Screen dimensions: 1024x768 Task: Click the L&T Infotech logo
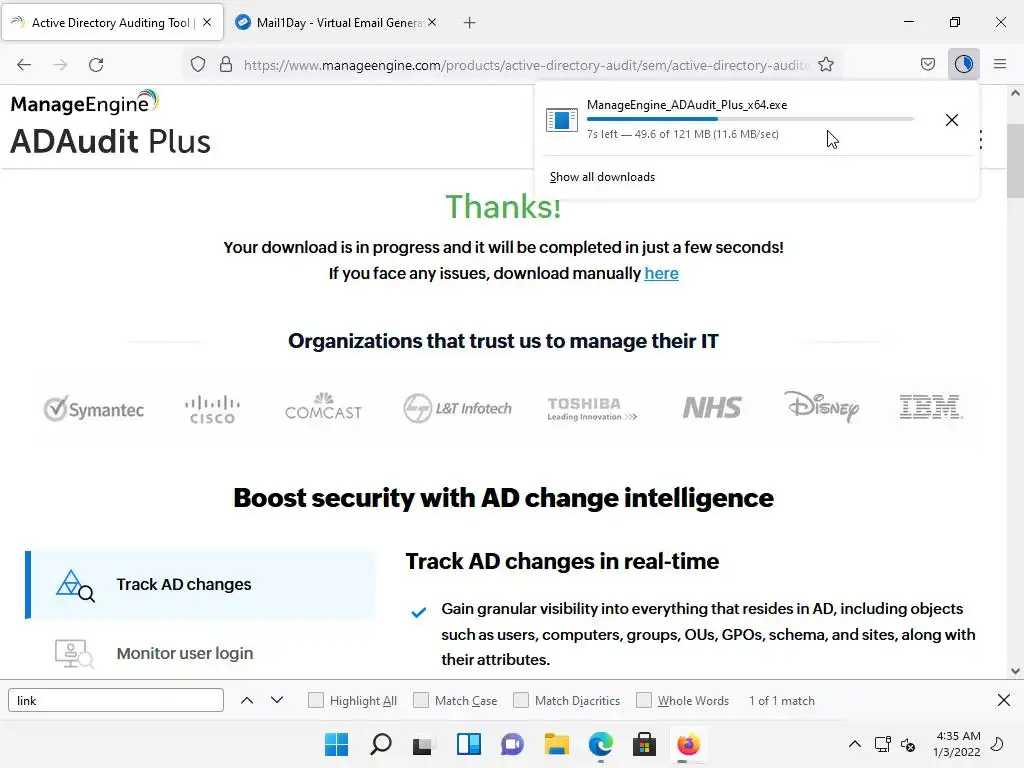(458, 408)
